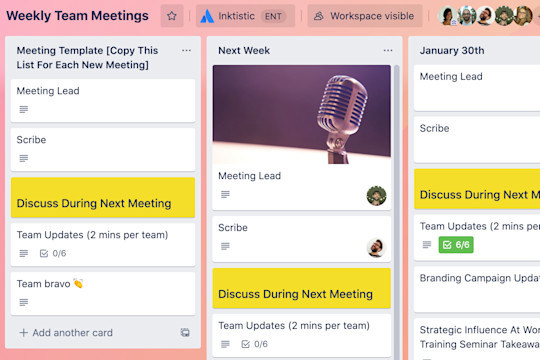Click the Next Week list scrollbar
This screenshot has height=360, width=540.
pos(396,212)
